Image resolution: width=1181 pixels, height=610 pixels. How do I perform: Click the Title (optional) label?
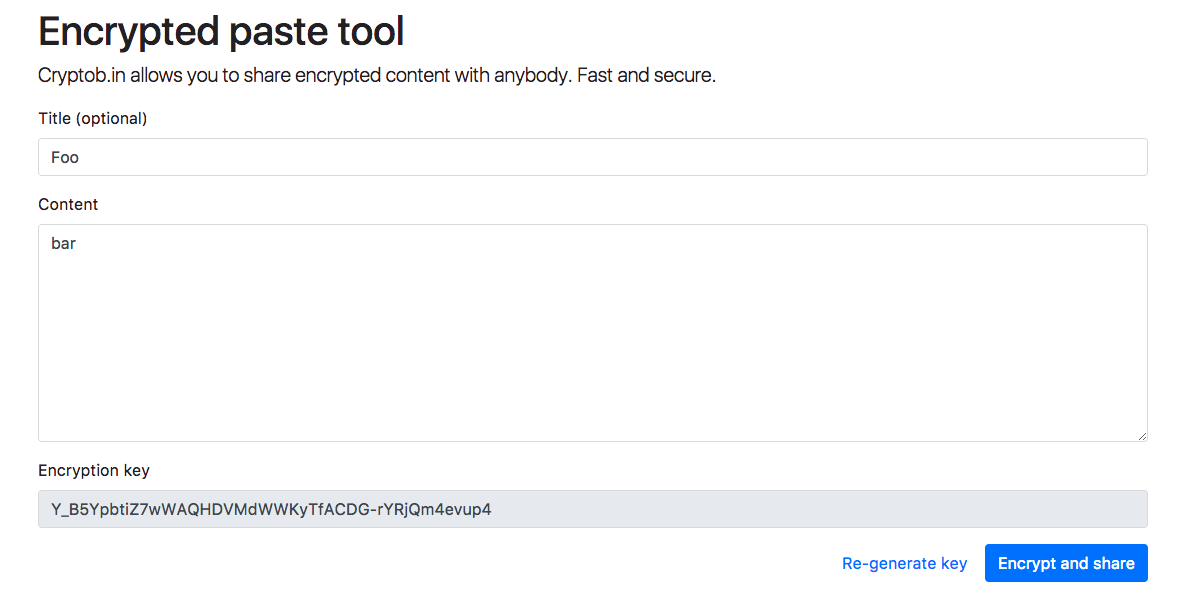[x=91, y=118]
